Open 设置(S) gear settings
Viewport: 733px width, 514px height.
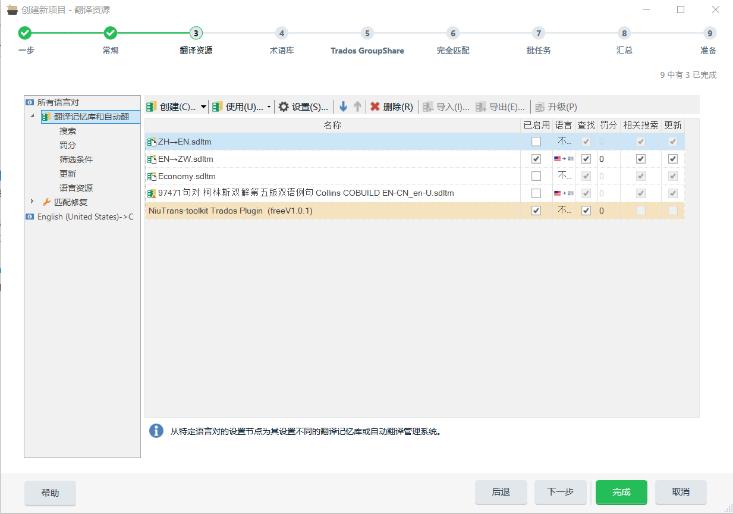tap(303, 107)
